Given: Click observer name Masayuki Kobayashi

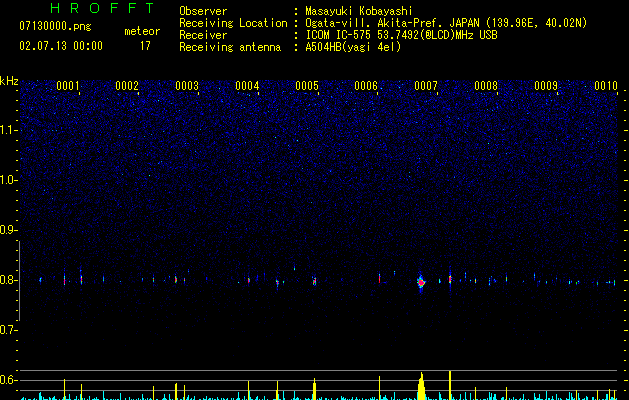Looking at the screenshot, I should click(x=359, y=11).
